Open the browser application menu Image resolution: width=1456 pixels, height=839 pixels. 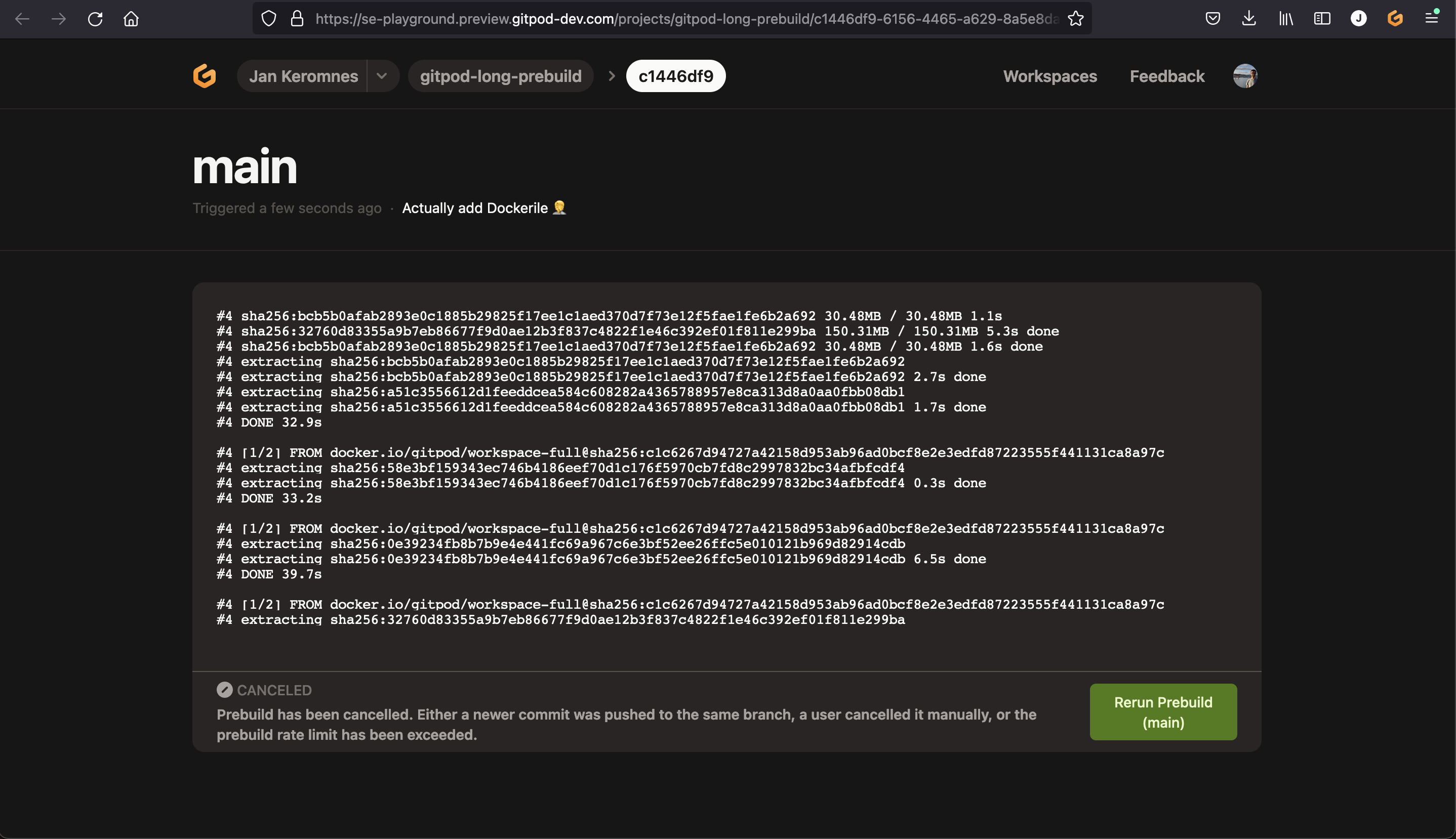click(1432, 19)
